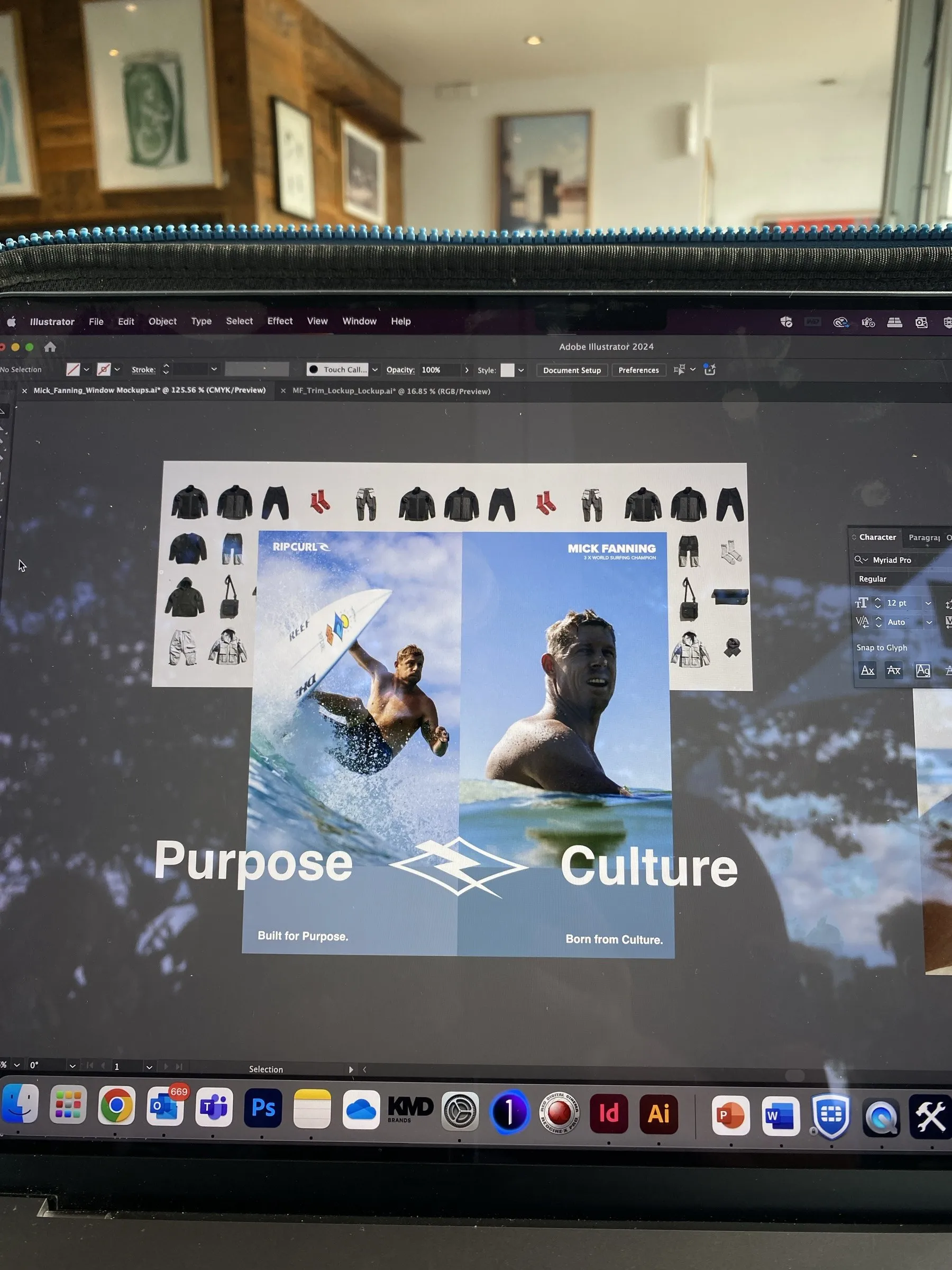Click the Illustrator icon in the Dock
The width and height of the screenshot is (952, 1270).
click(x=659, y=1114)
